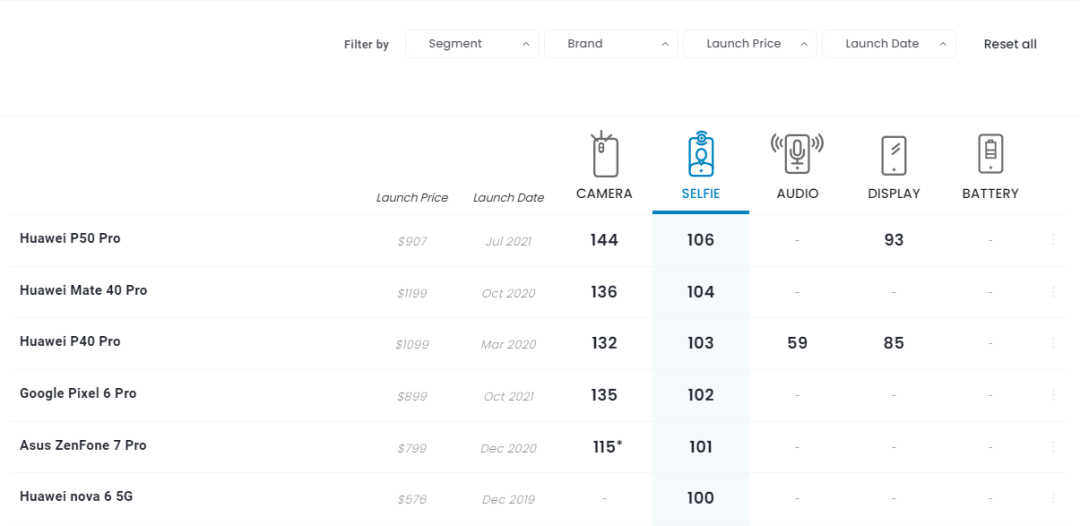Viewport: 1080px width, 526px height.
Task: Click display score 93
Action: (x=894, y=240)
